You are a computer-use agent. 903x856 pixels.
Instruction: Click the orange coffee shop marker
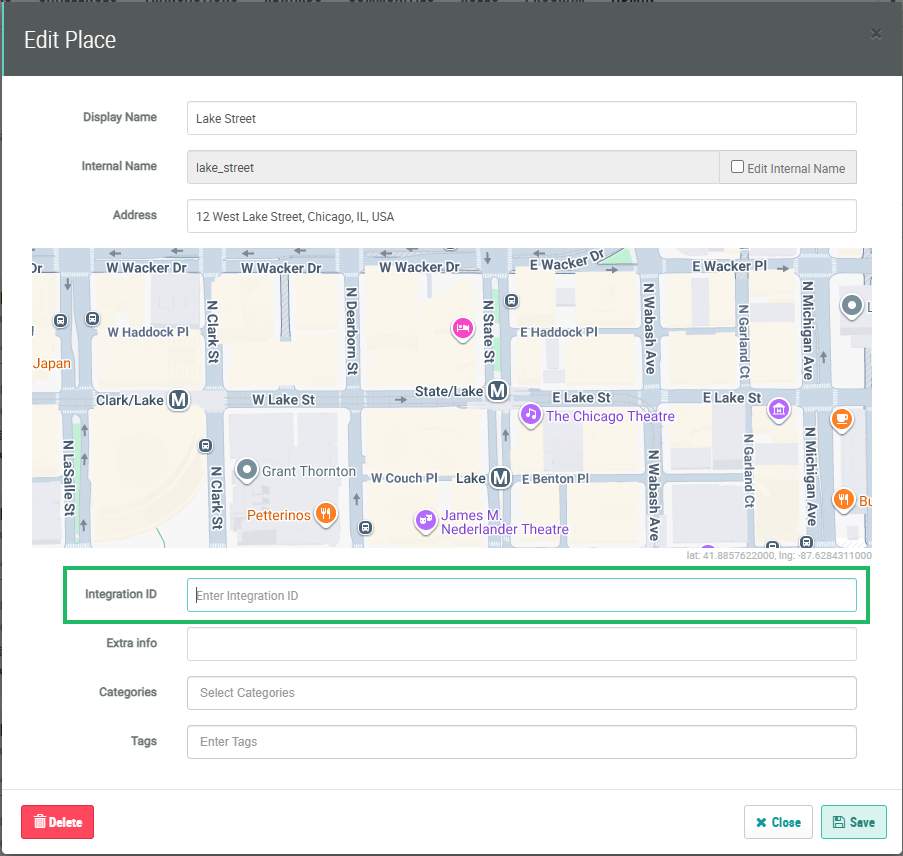(842, 418)
